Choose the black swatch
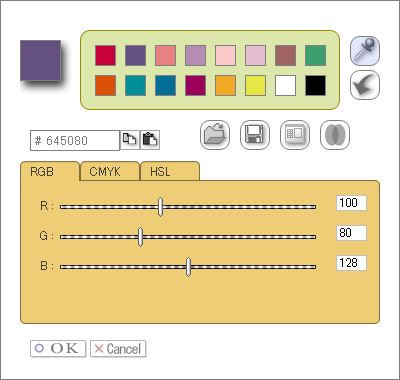 coord(315,86)
